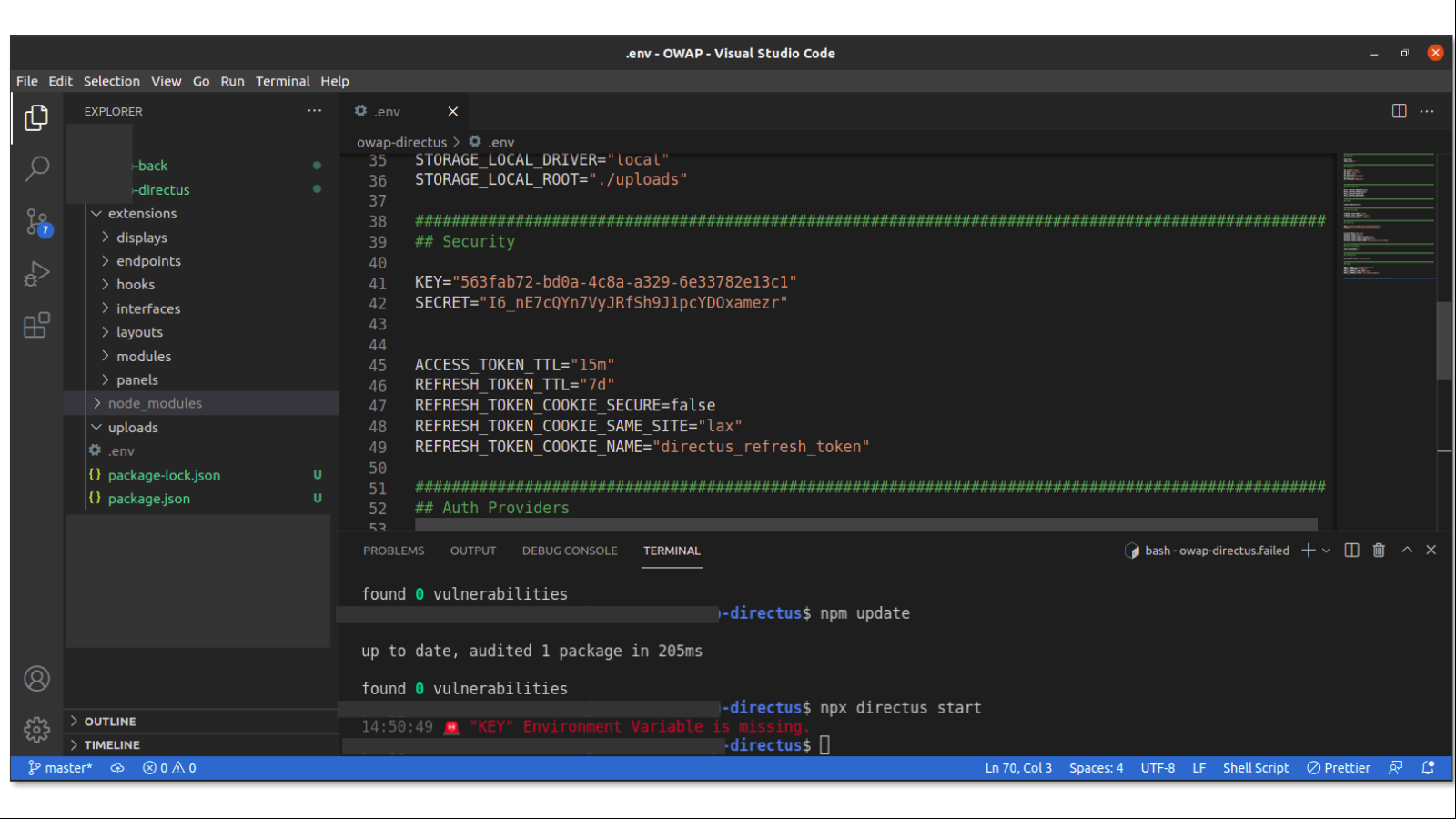Switch to the PROBLEMS tab
The image size is (1456, 819).
(394, 551)
